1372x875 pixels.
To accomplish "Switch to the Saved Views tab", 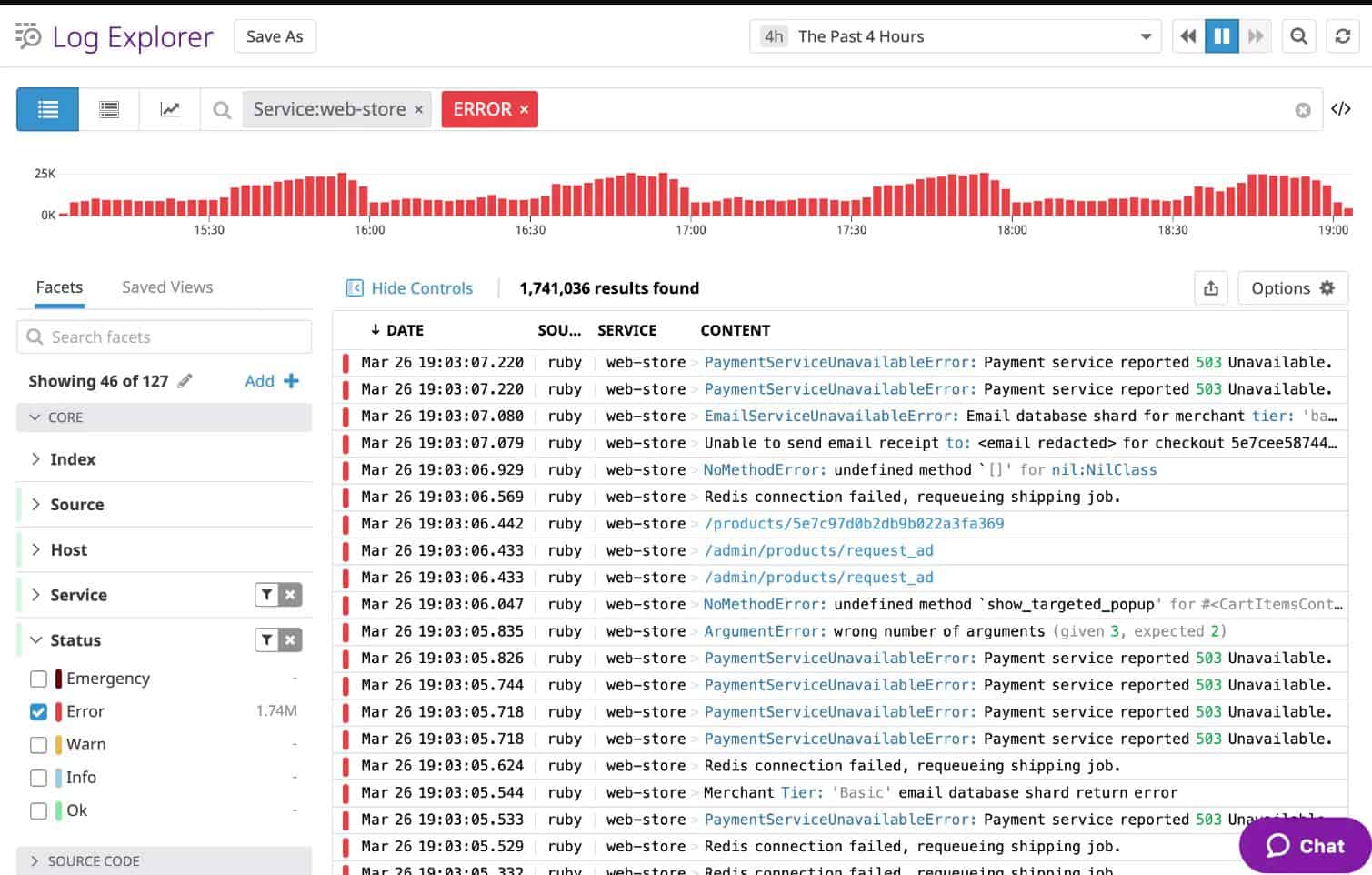I will (x=167, y=287).
